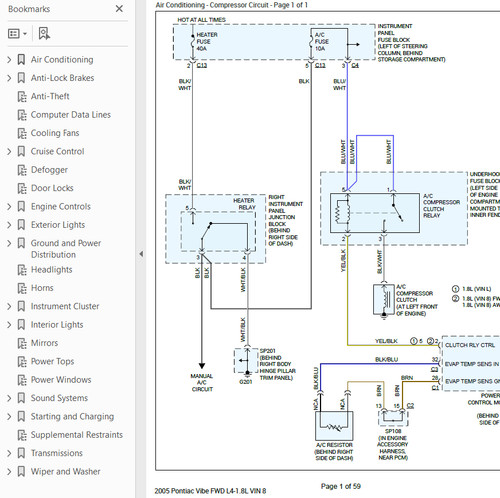Click the A/C Compressor Clutch Relay in the diagram

[375, 213]
